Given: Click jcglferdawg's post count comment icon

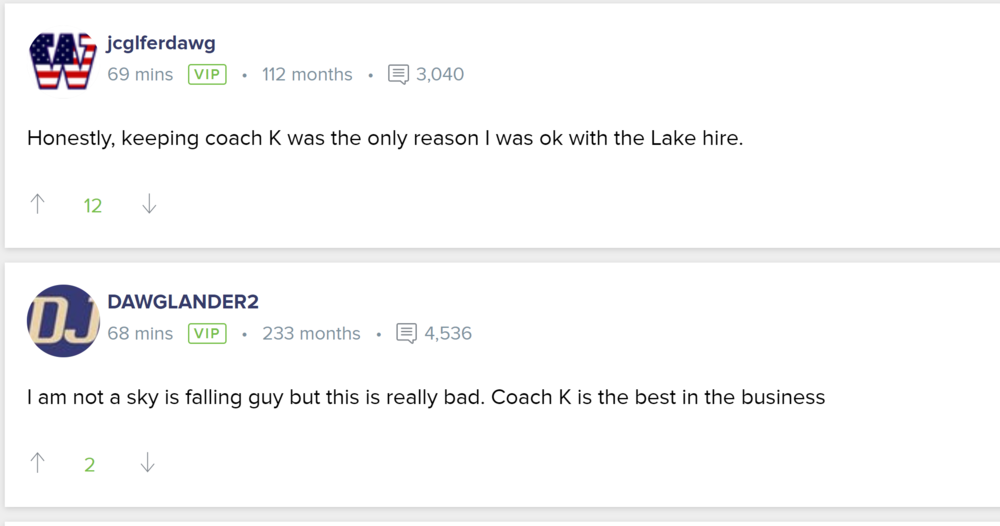Looking at the screenshot, I should 398,75.
